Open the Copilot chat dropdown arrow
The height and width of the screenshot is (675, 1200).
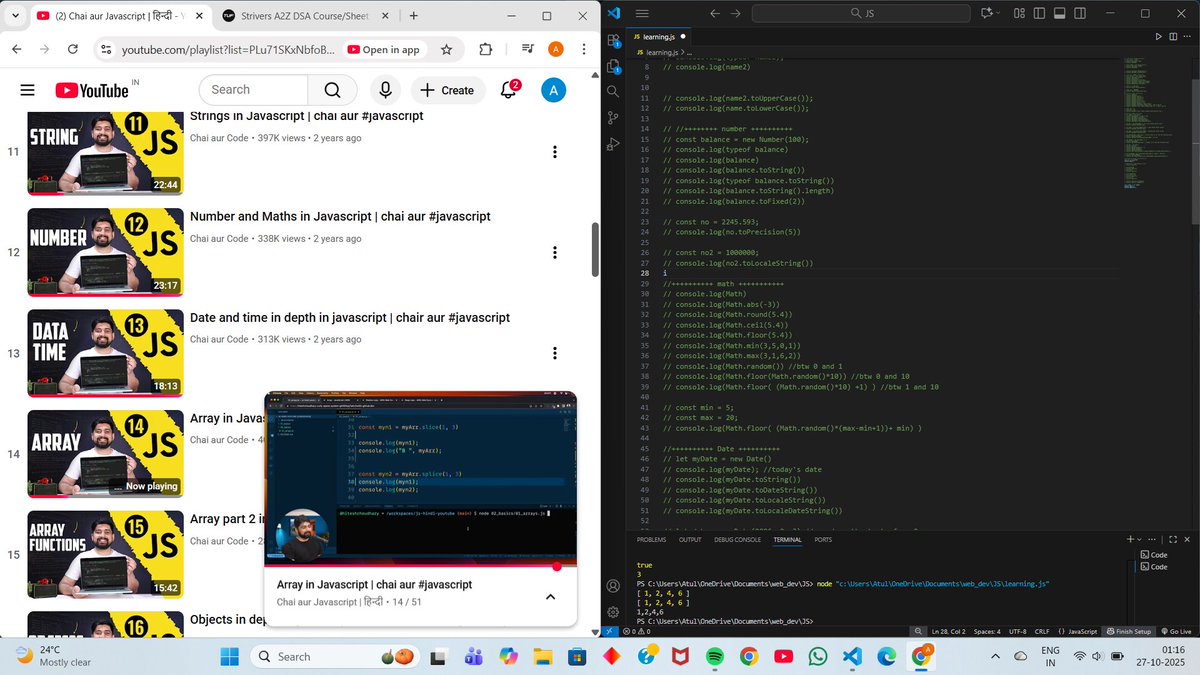[x=1000, y=13]
